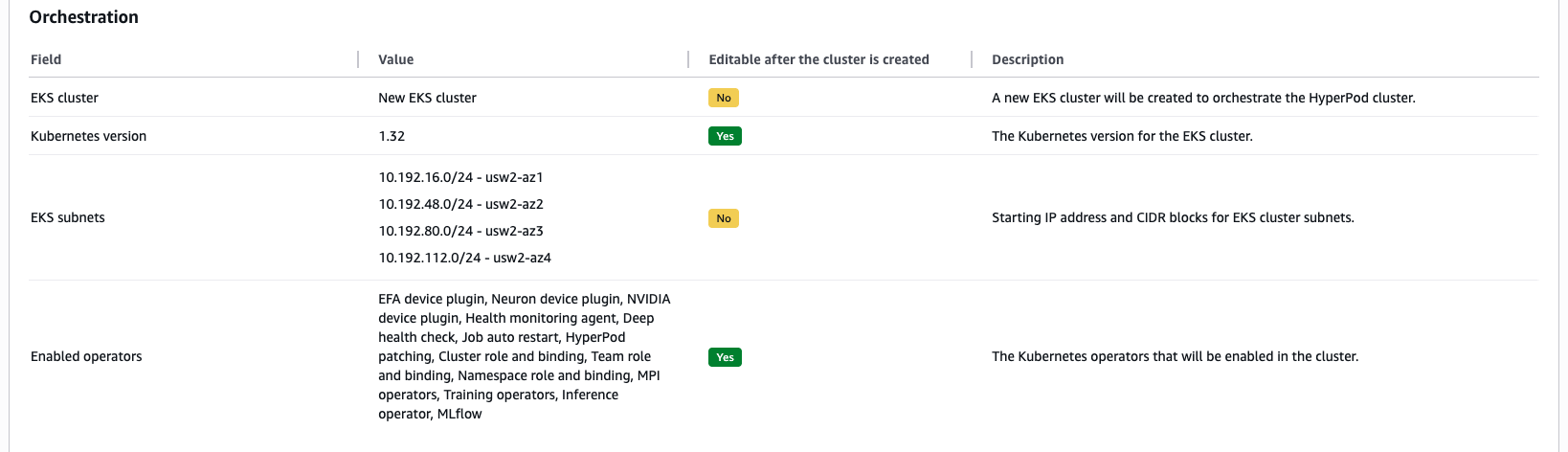The image size is (1568, 452).
Task: Click the 10.192.80.0/24 - usw2-az3 subnet entry
Action: tap(460, 231)
